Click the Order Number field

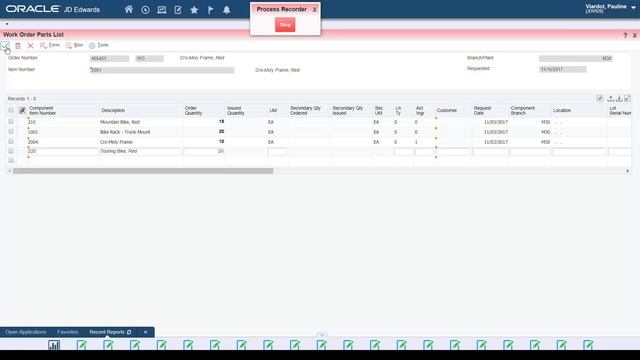click(109, 58)
